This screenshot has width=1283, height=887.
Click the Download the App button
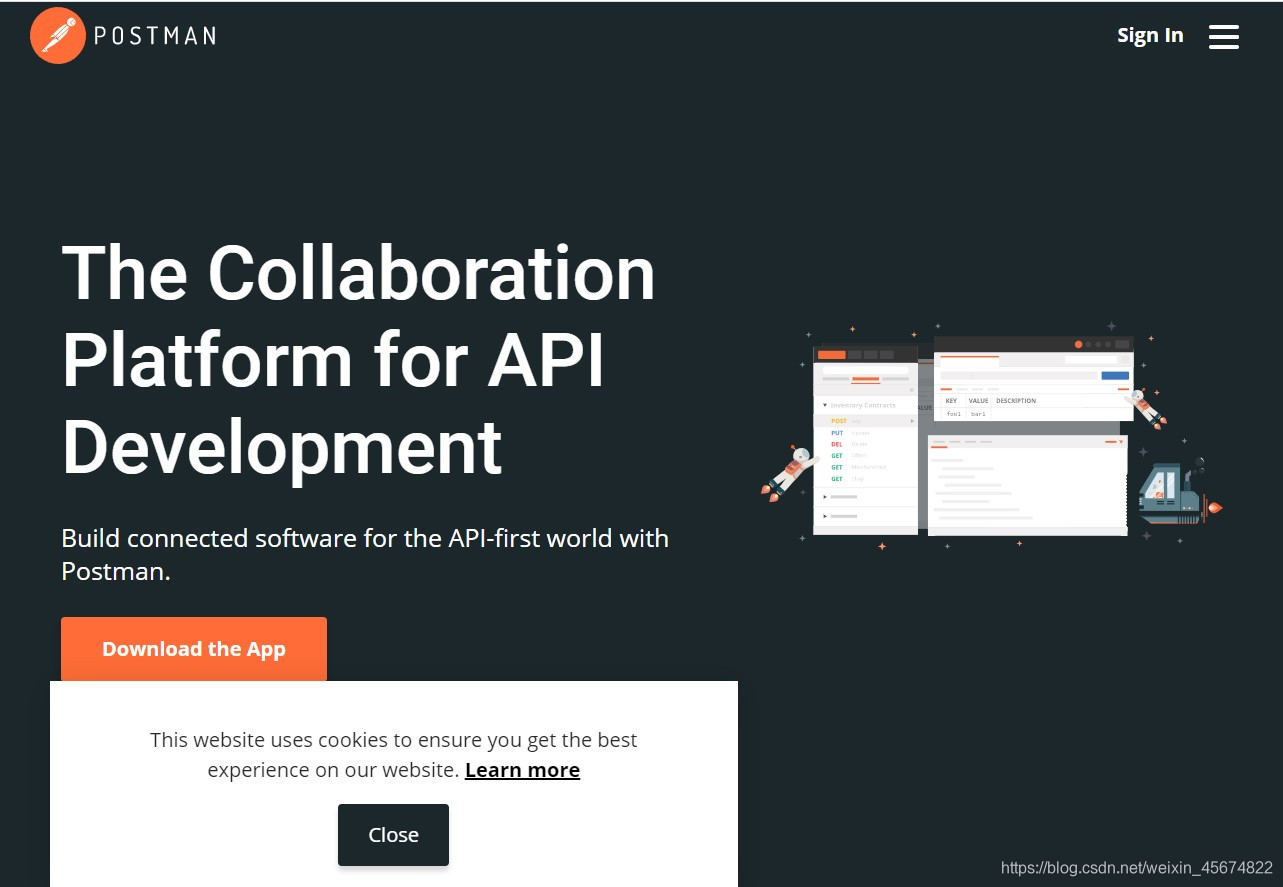tap(194, 649)
